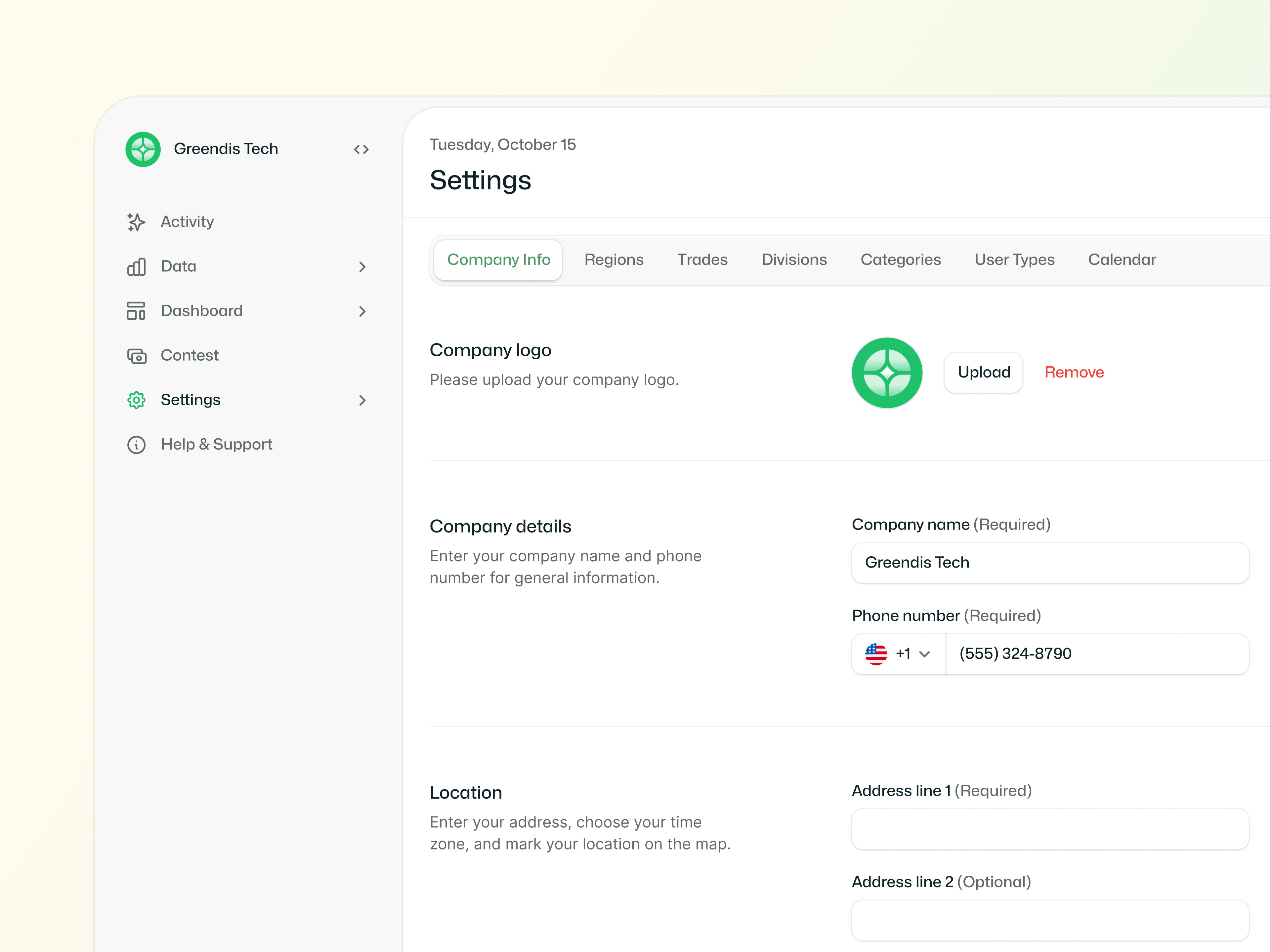Expand the Dashboard menu item

362,310
